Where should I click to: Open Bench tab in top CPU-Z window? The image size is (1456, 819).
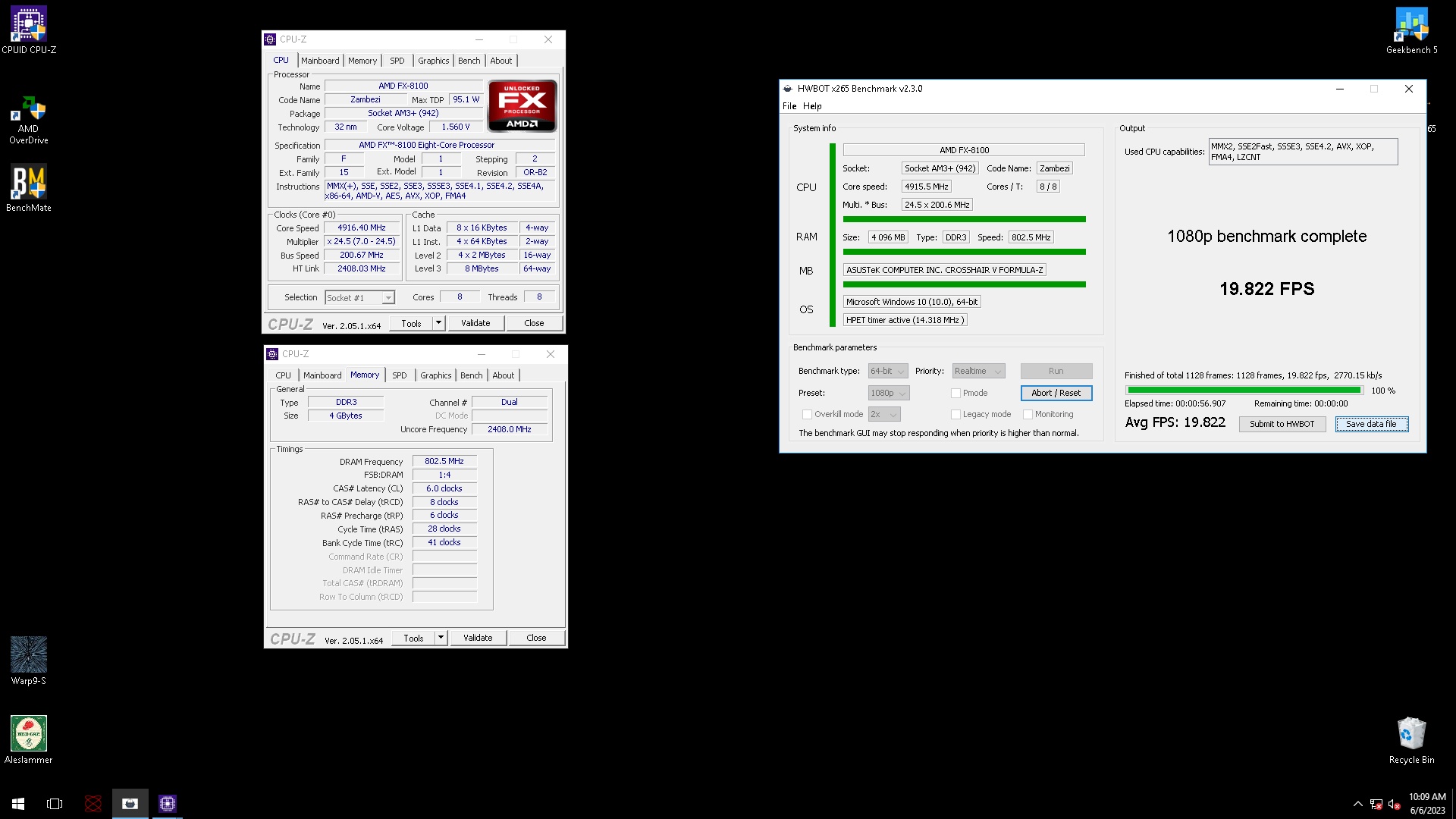[469, 61]
